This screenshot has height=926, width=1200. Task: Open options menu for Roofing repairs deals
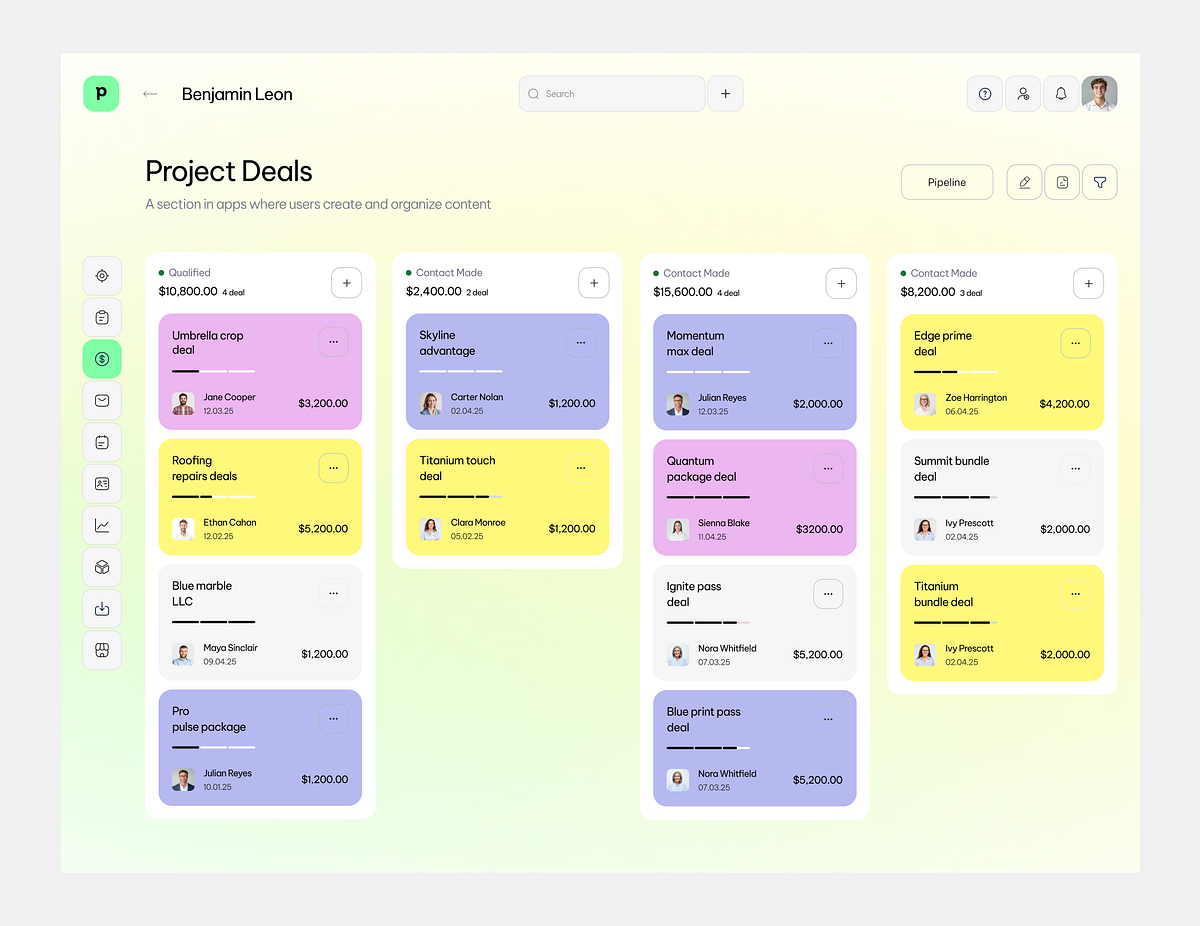point(333,468)
